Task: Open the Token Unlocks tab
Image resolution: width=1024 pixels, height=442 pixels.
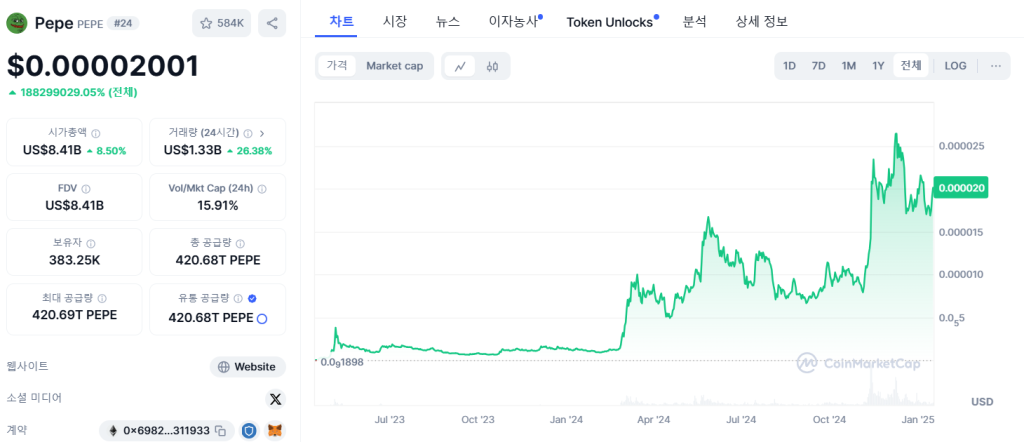Action: 609,21
